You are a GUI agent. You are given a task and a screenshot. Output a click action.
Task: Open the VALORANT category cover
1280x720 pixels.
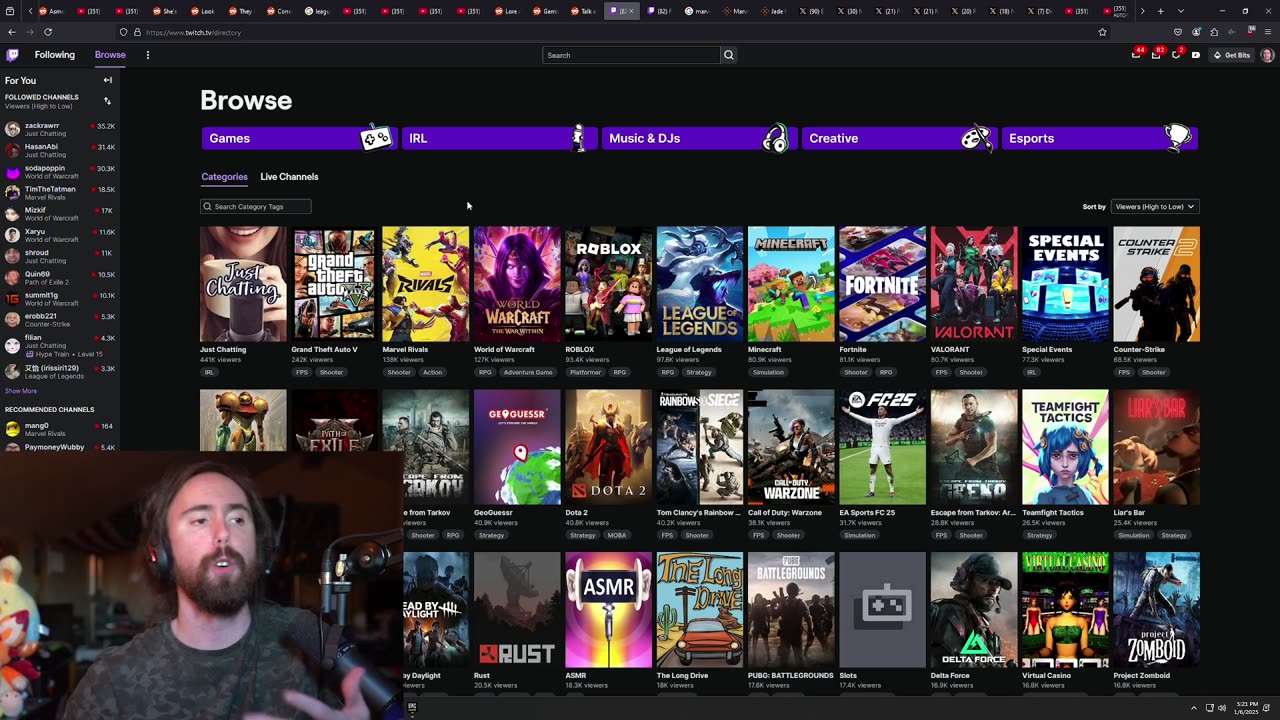click(974, 284)
